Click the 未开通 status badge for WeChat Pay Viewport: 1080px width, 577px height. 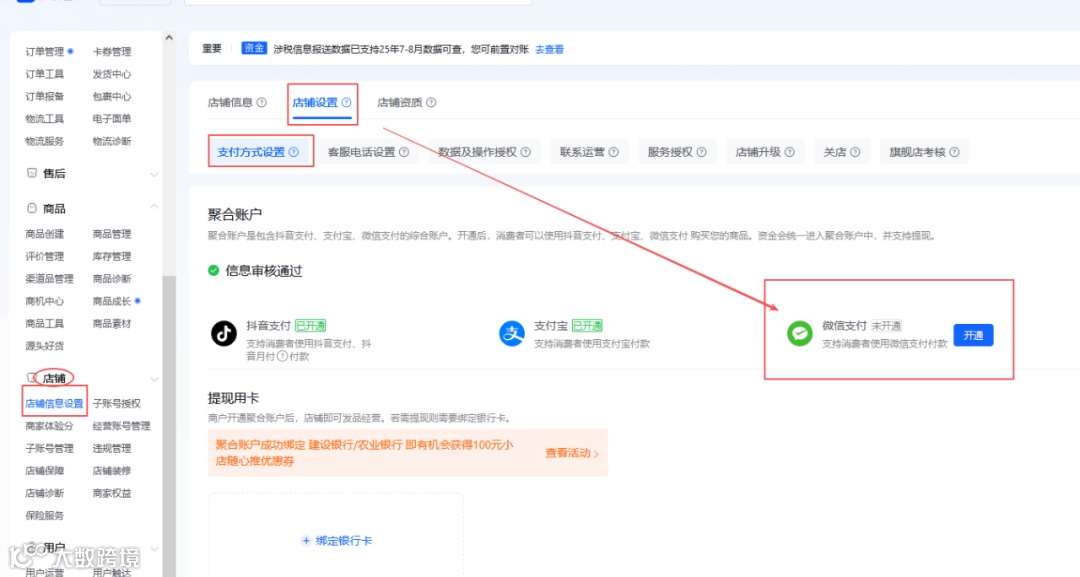(886, 326)
